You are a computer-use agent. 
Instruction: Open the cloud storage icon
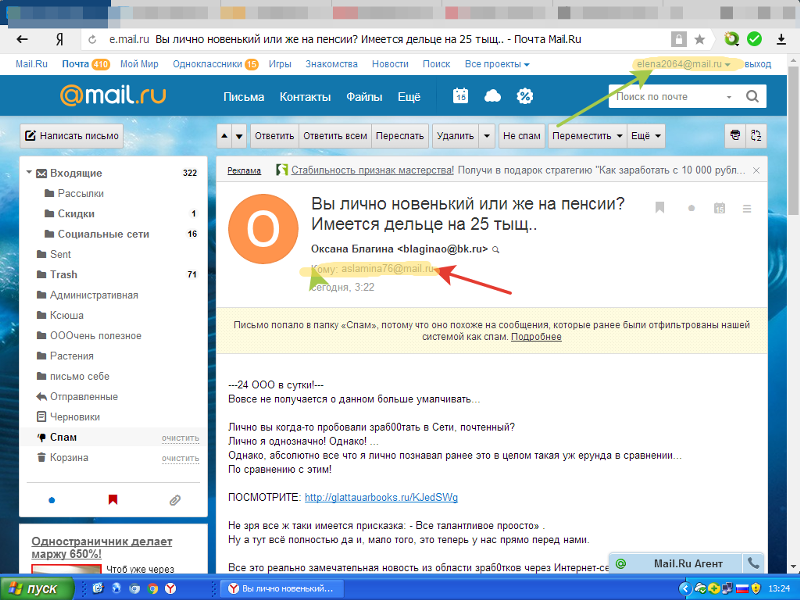pyautogui.click(x=492, y=96)
